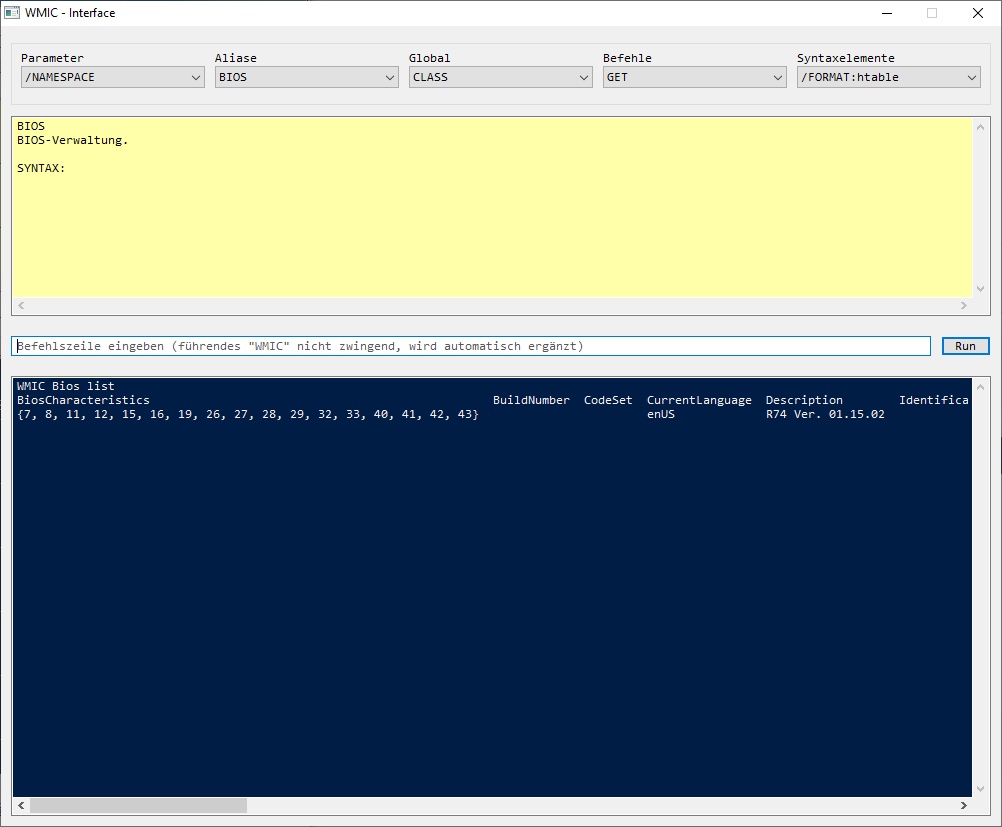
Task: Click left arrow of yellow help pane scrollbar
Action: tap(21, 306)
